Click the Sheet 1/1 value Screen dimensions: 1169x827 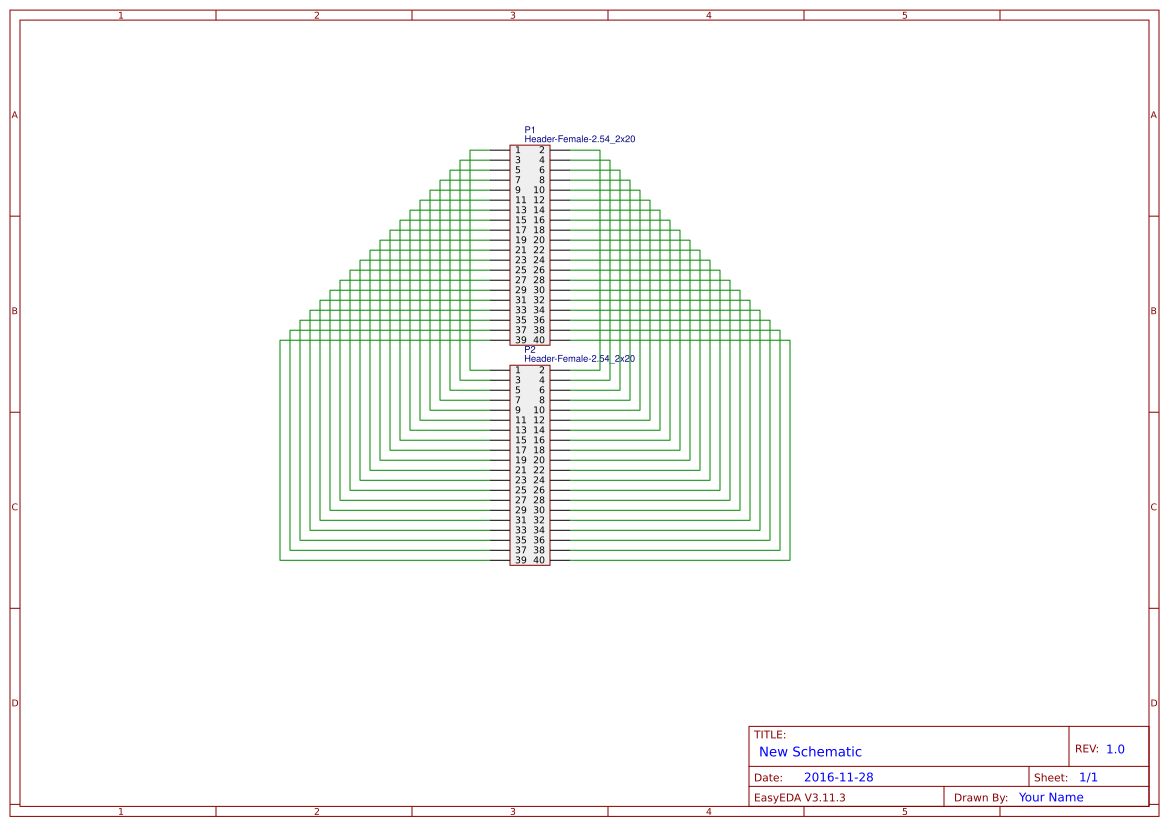coord(1089,776)
